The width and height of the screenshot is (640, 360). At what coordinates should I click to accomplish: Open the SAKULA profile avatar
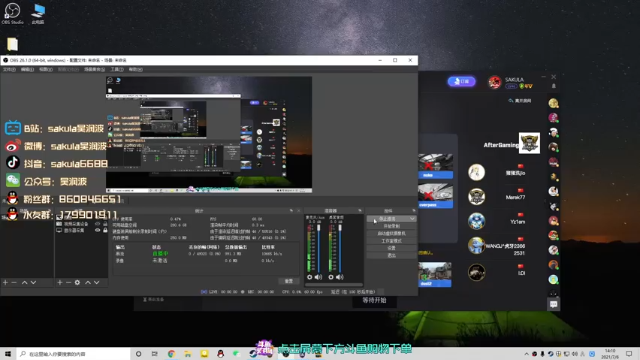[x=495, y=82]
